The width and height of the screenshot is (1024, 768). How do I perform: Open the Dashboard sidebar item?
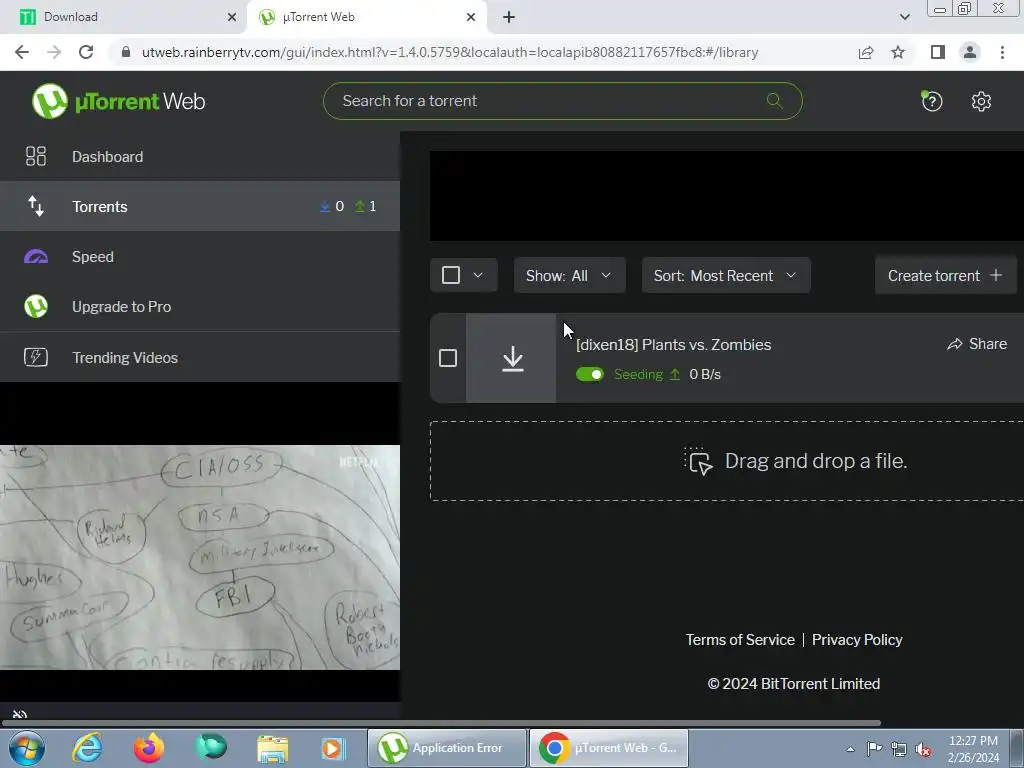click(x=200, y=157)
